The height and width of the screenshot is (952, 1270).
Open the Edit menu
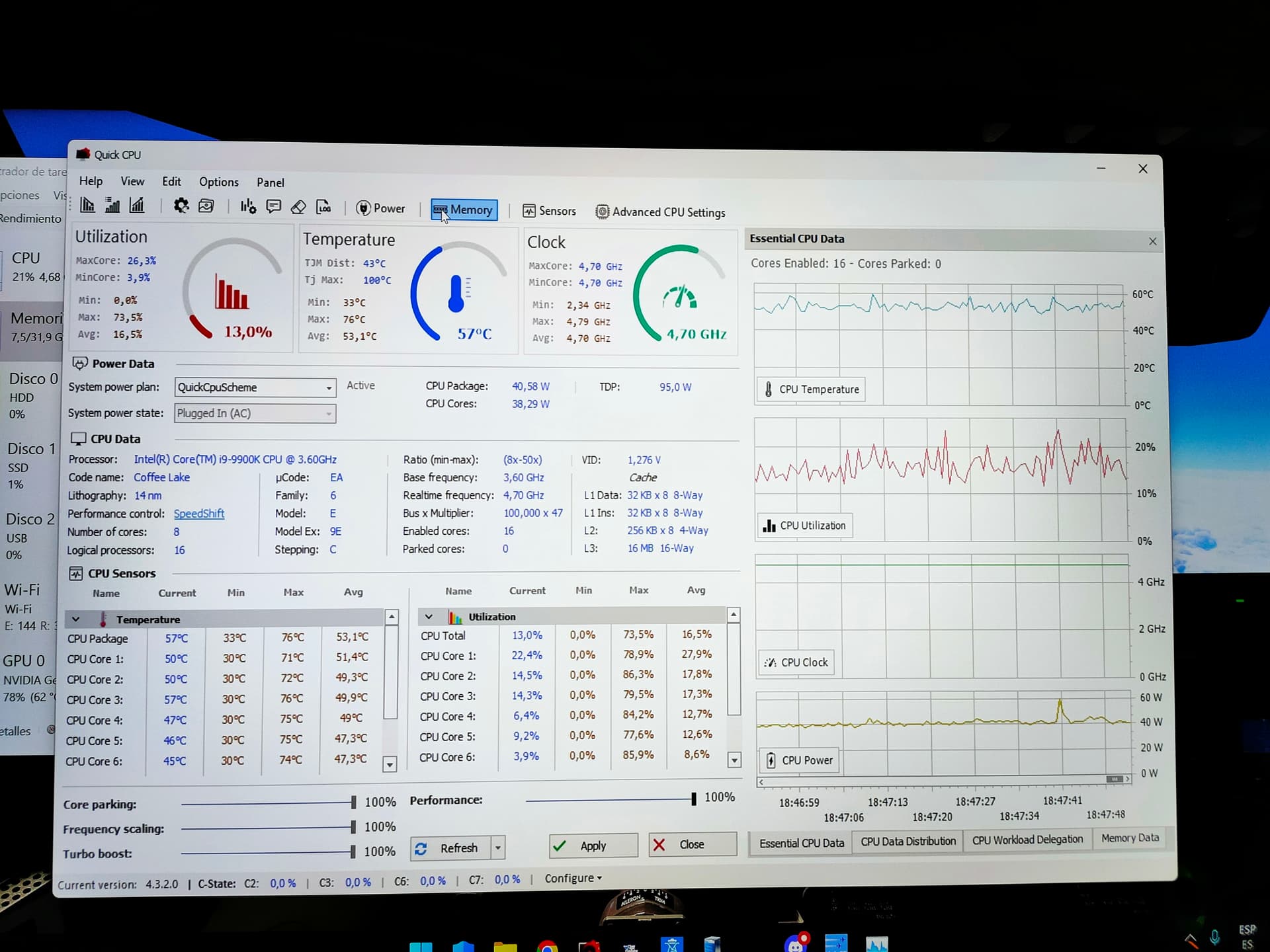tap(171, 181)
